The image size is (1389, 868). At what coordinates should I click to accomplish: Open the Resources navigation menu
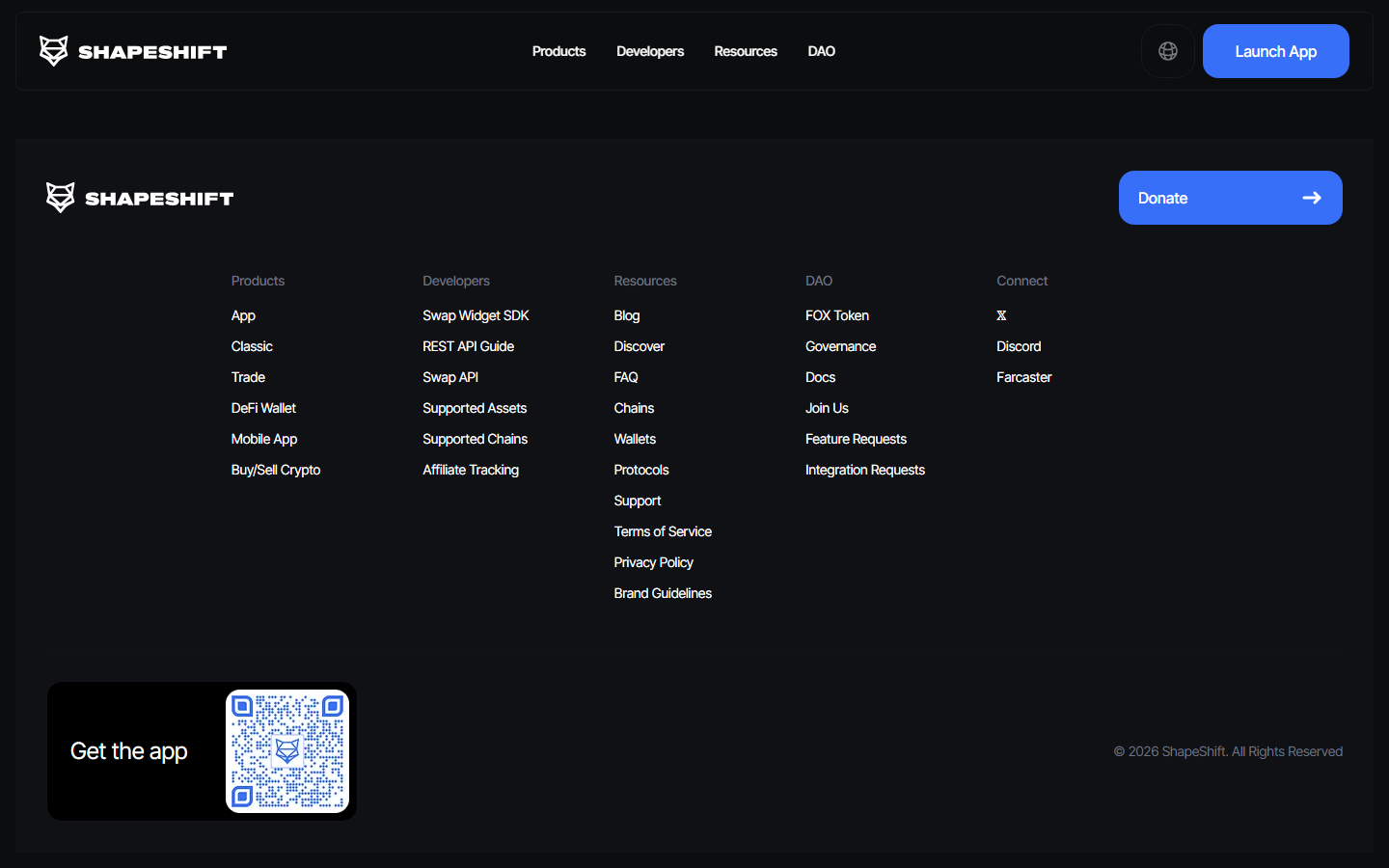tap(746, 51)
